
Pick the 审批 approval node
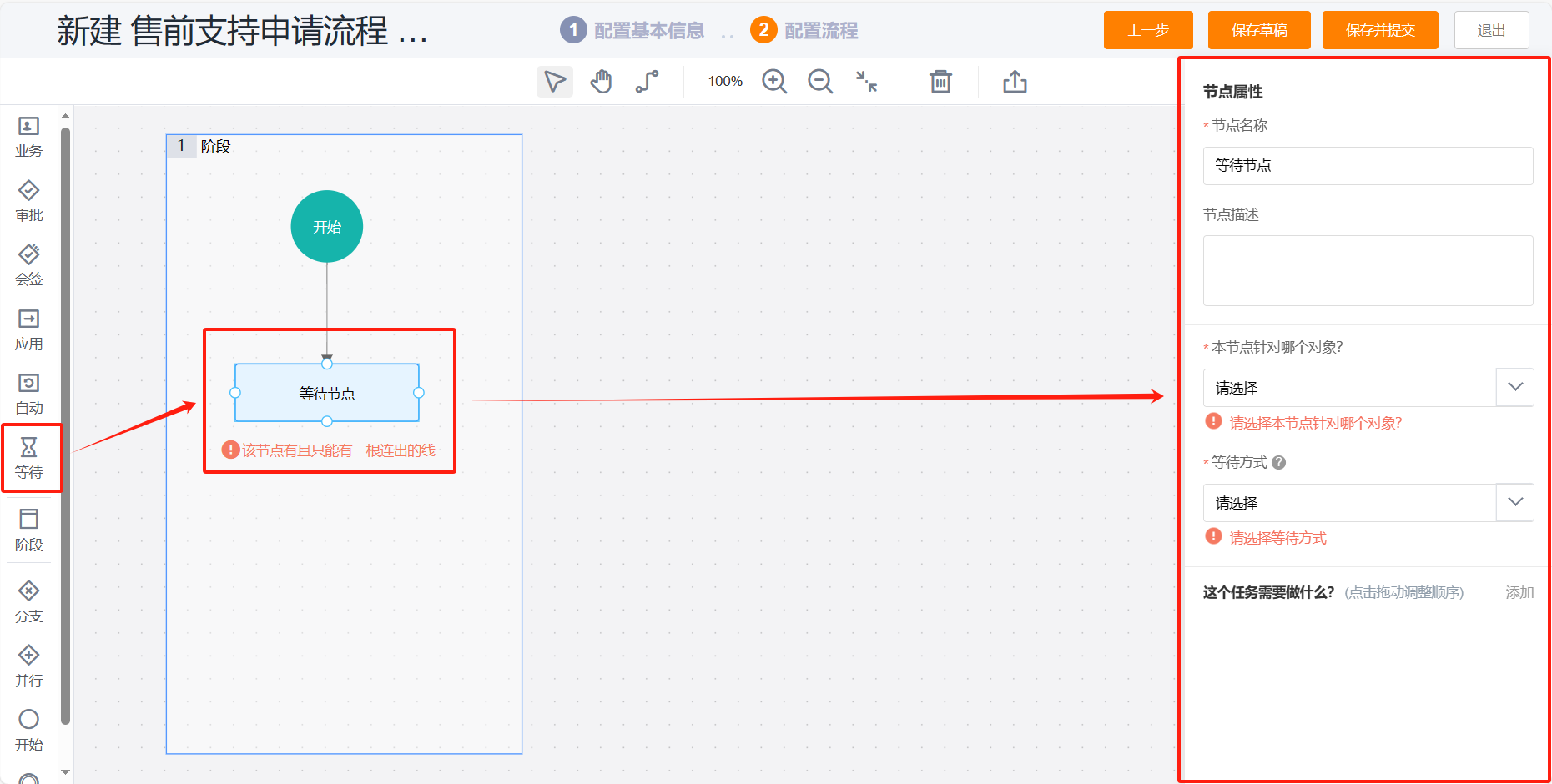pyautogui.click(x=29, y=201)
